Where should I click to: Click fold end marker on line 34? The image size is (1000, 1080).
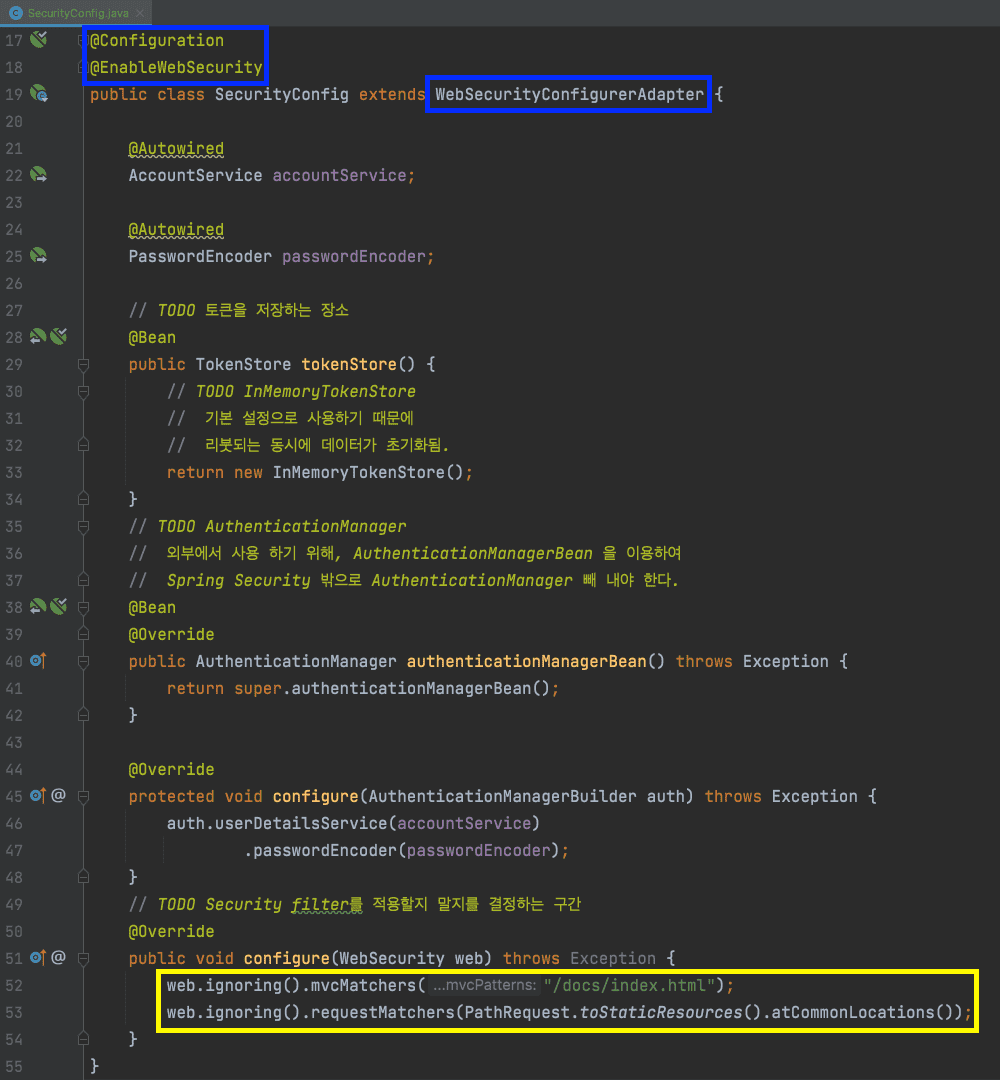(x=83, y=499)
